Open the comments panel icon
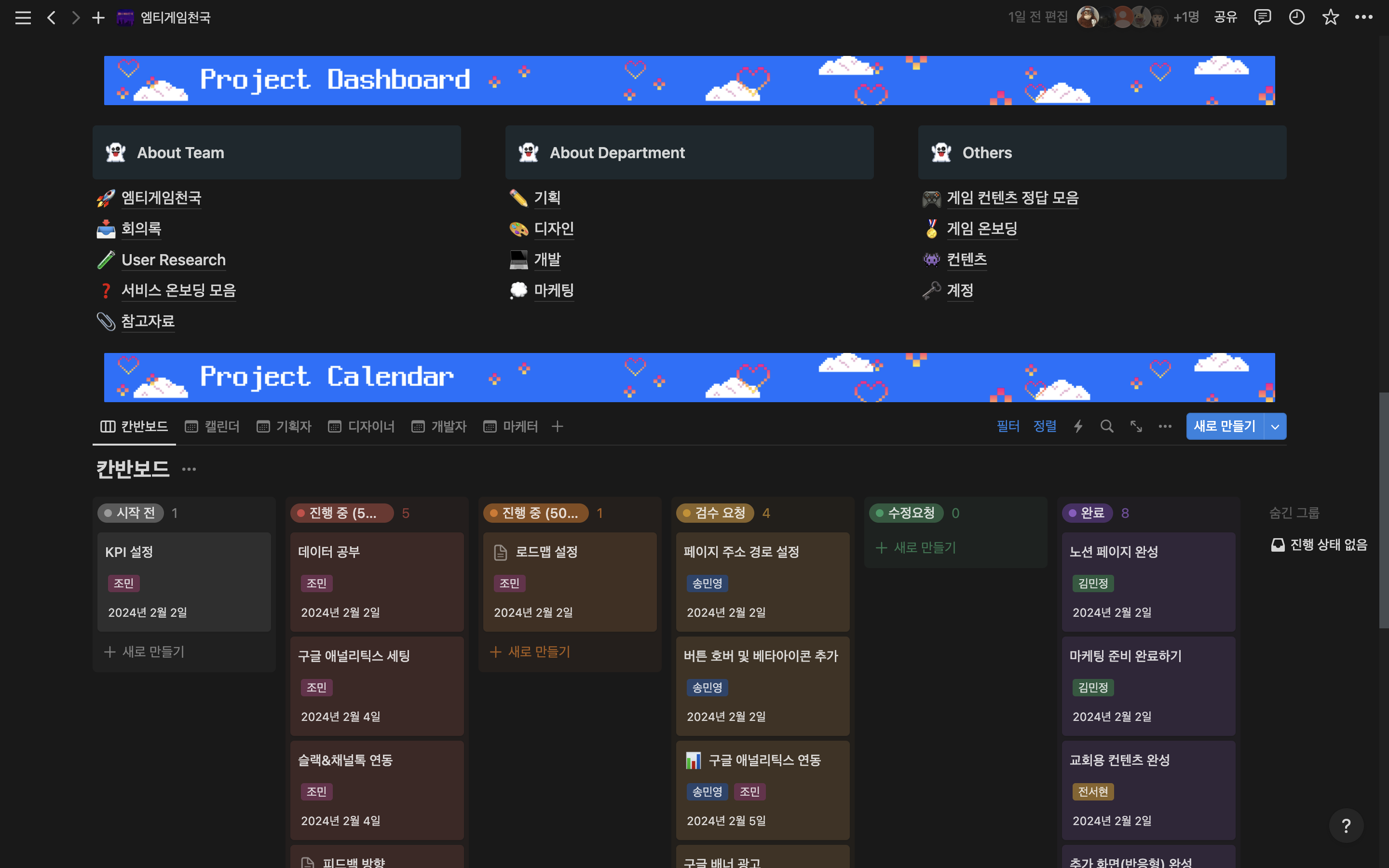 tap(1262, 17)
